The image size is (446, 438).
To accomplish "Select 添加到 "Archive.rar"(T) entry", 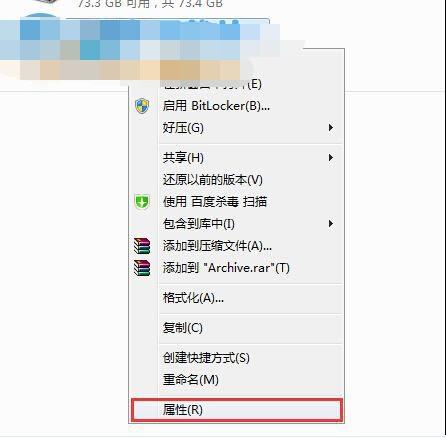I will coord(236,268).
